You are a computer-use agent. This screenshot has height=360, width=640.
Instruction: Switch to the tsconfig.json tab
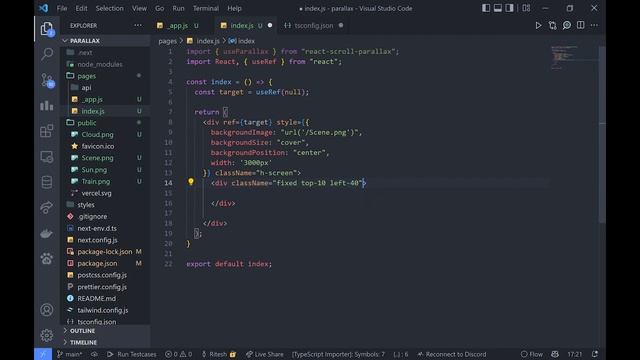pos(313,25)
